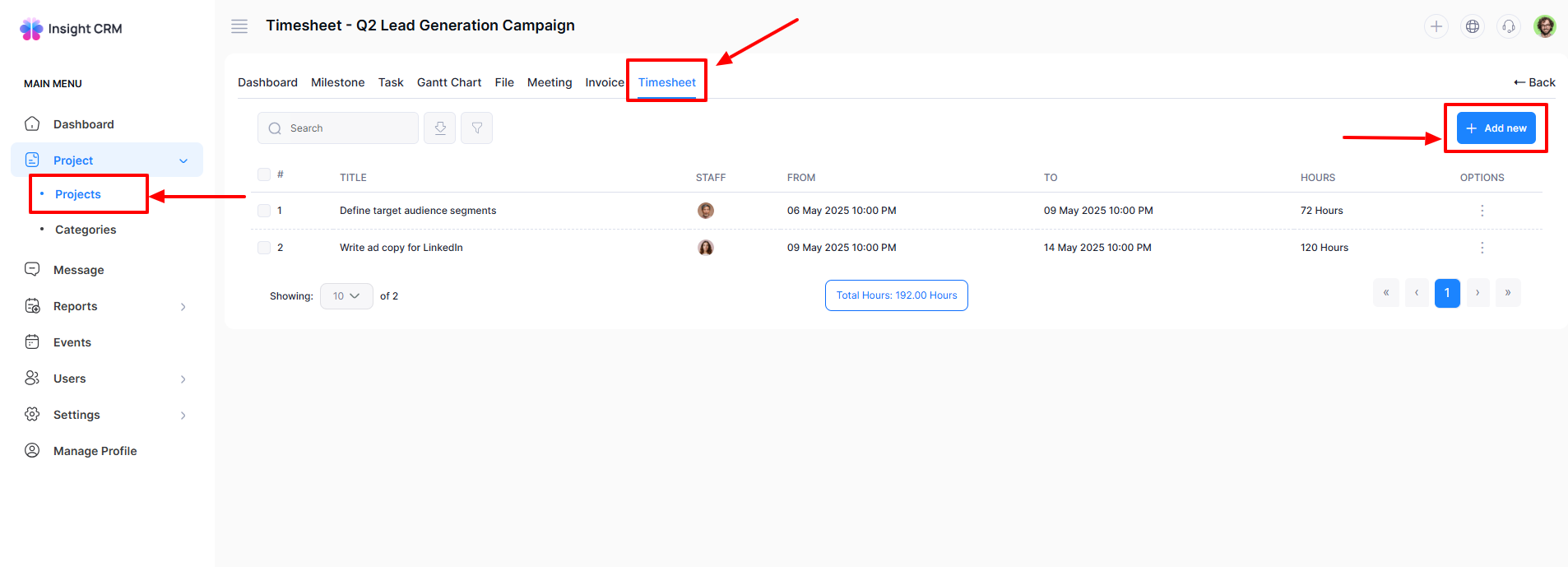1568x567 pixels.
Task: Open options menu for Write ad copy row
Action: (x=1482, y=248)
